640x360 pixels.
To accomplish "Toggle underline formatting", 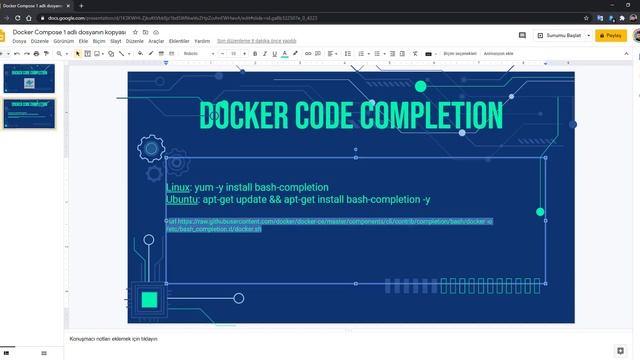I will click(275, 53).
